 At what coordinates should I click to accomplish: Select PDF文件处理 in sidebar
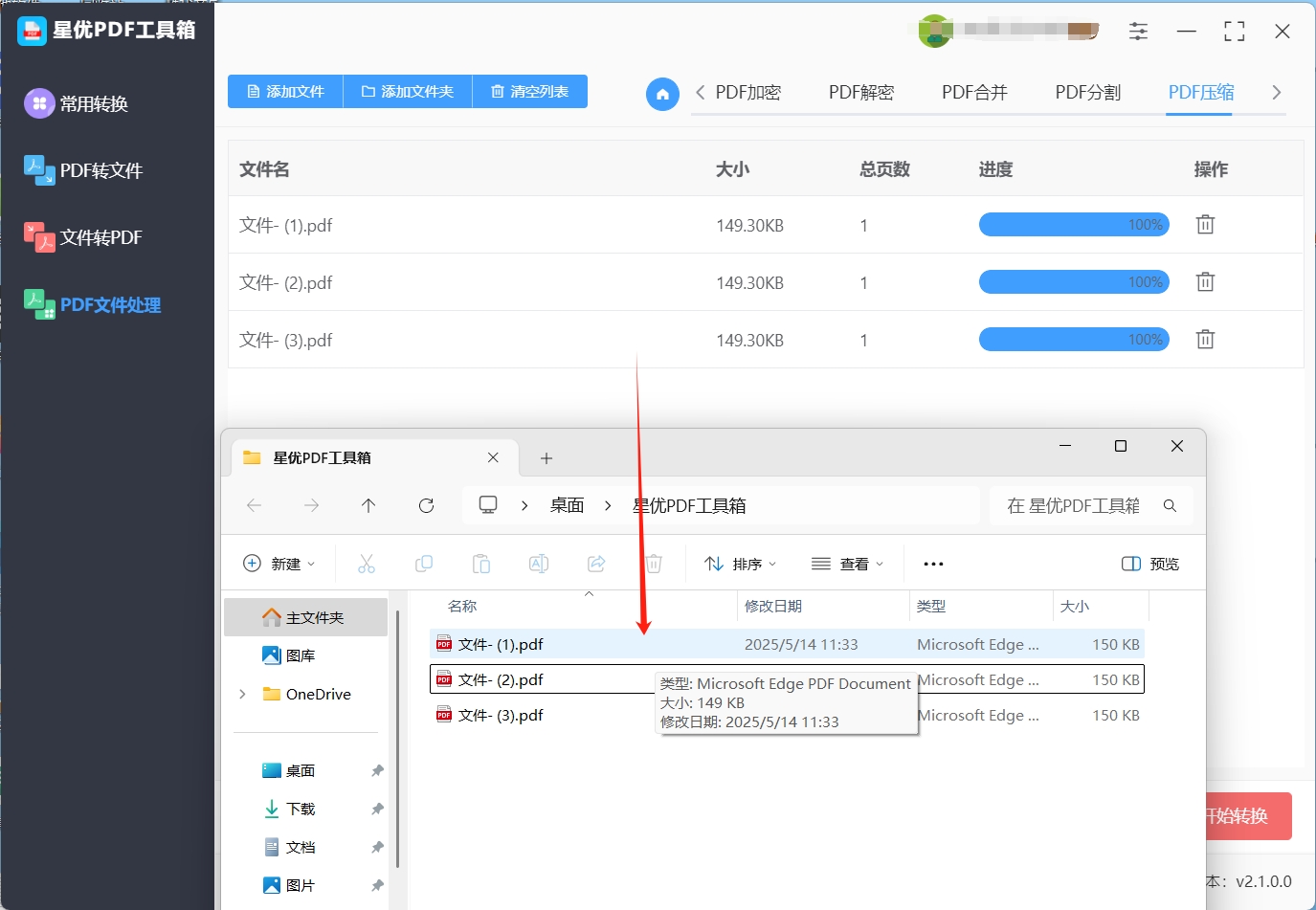point(92,304)
